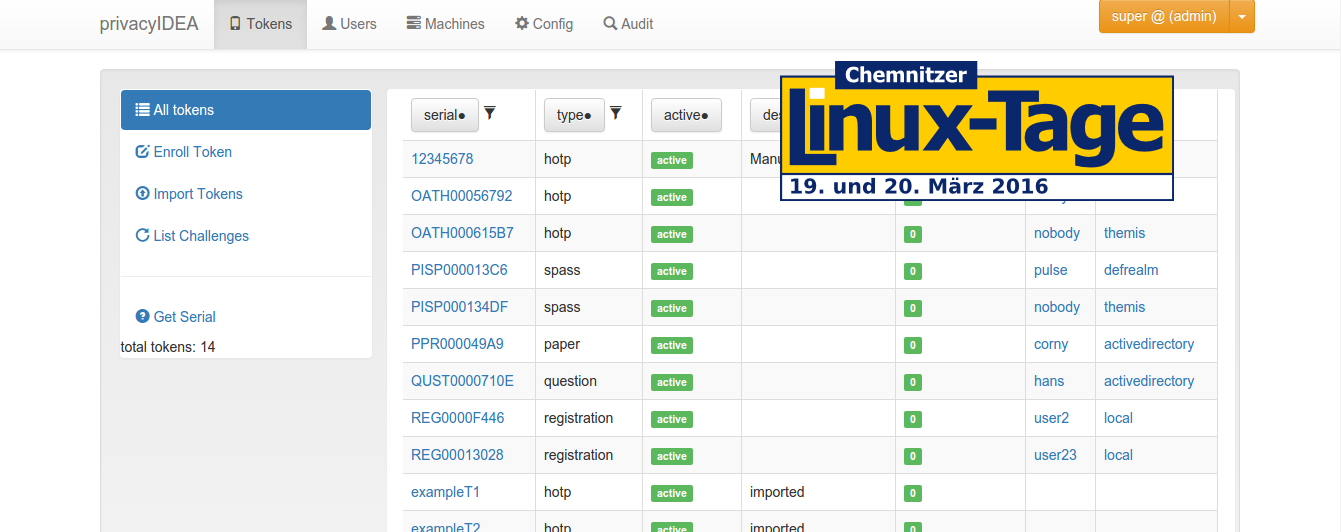Open token exampleT1
Screen dimensions: 1341x532
coord(445,492)
